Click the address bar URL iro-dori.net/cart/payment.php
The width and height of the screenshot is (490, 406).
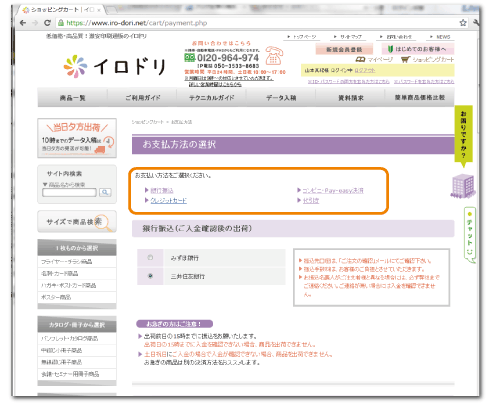coord(137,23)
